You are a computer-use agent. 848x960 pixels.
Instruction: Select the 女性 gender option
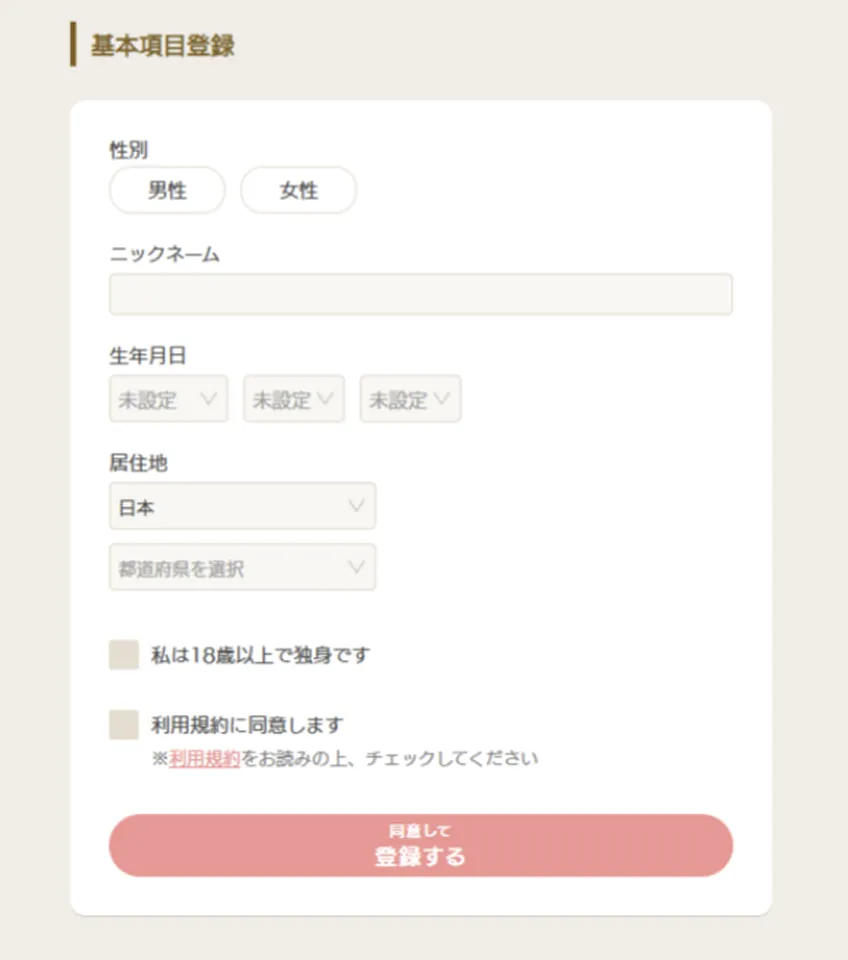298,190
